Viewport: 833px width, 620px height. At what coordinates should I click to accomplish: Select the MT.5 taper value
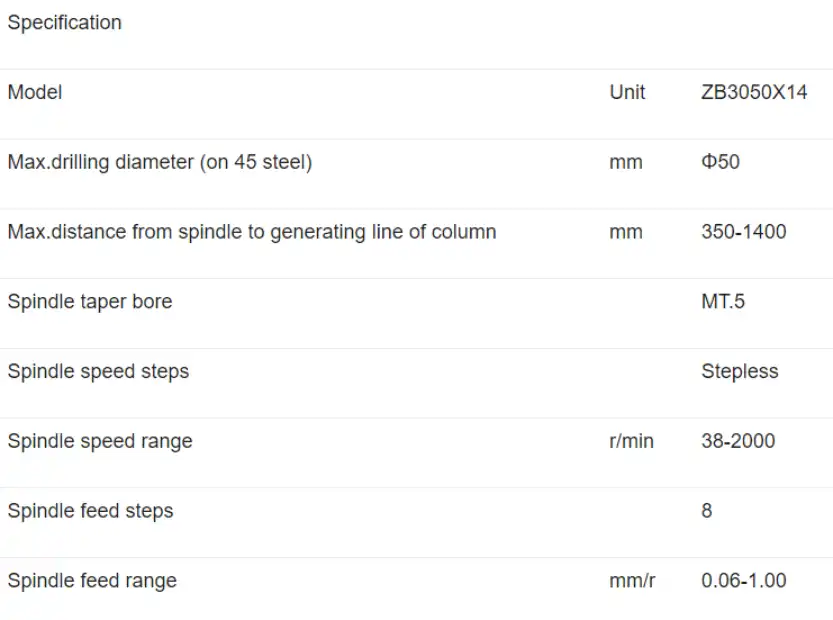click(x=723, y=302)
